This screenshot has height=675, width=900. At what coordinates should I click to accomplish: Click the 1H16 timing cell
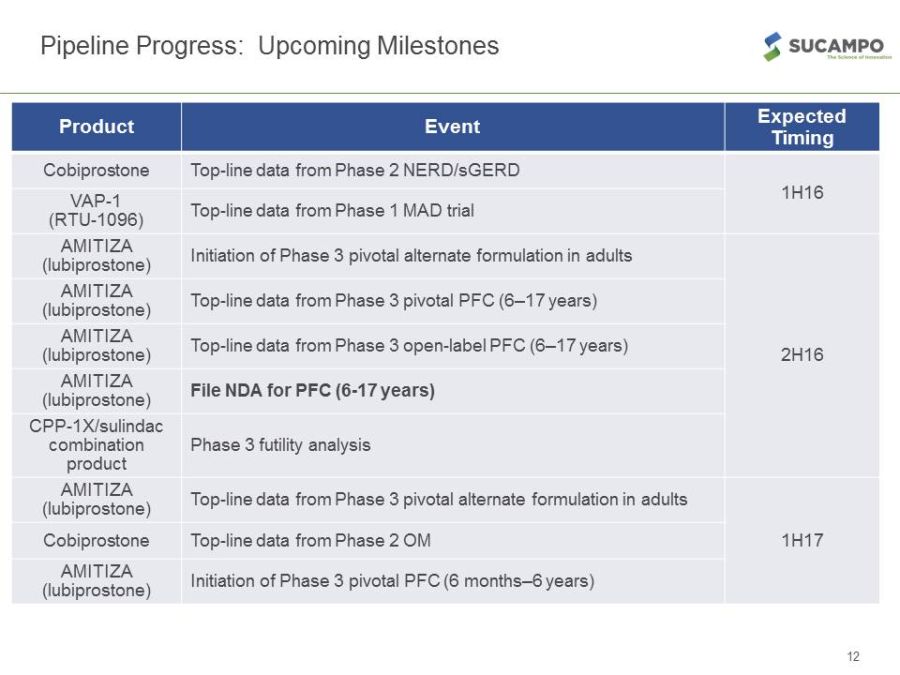pos(801,192)
